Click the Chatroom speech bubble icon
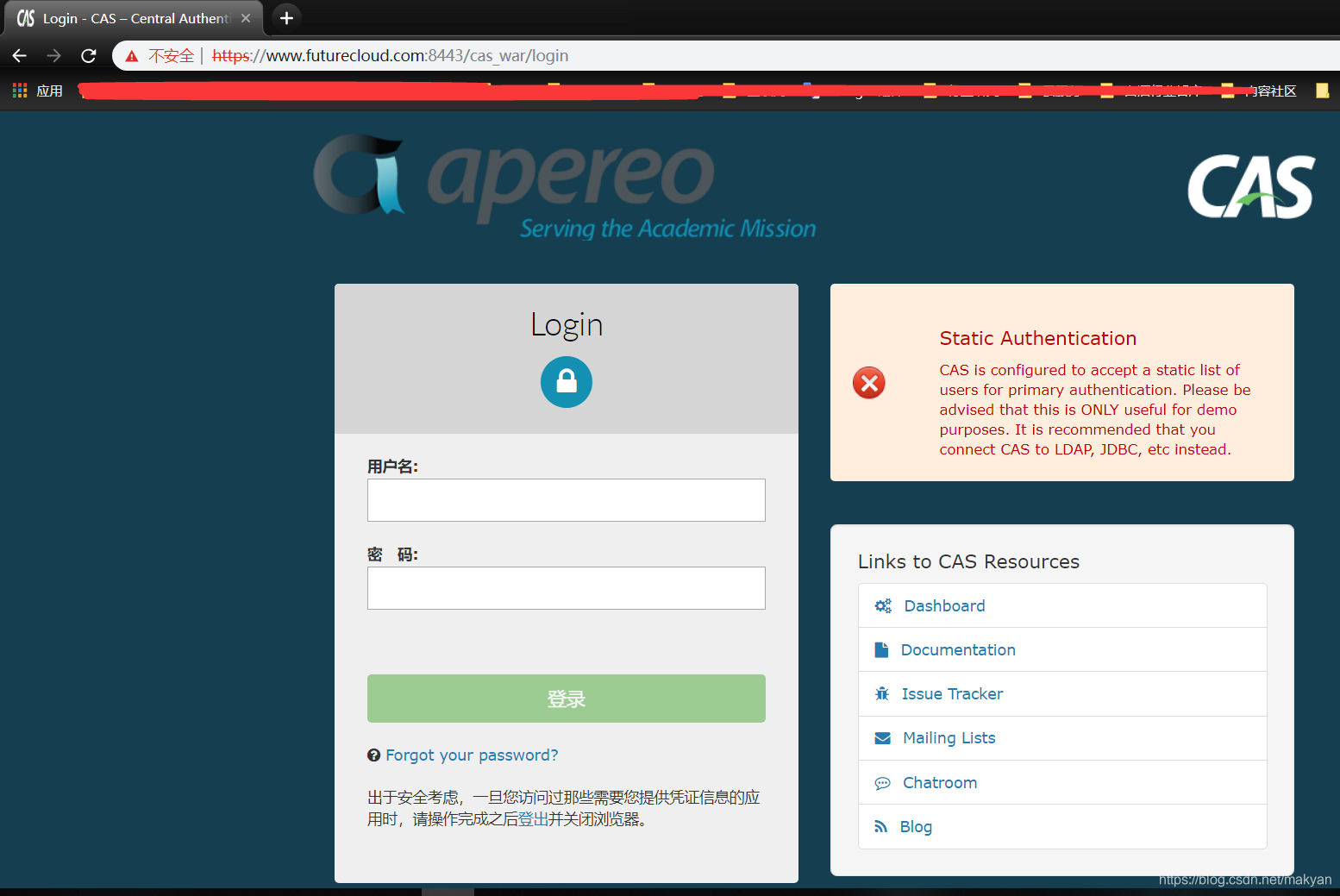This screenshot has width=1340, height=896. tap(883, 783)
